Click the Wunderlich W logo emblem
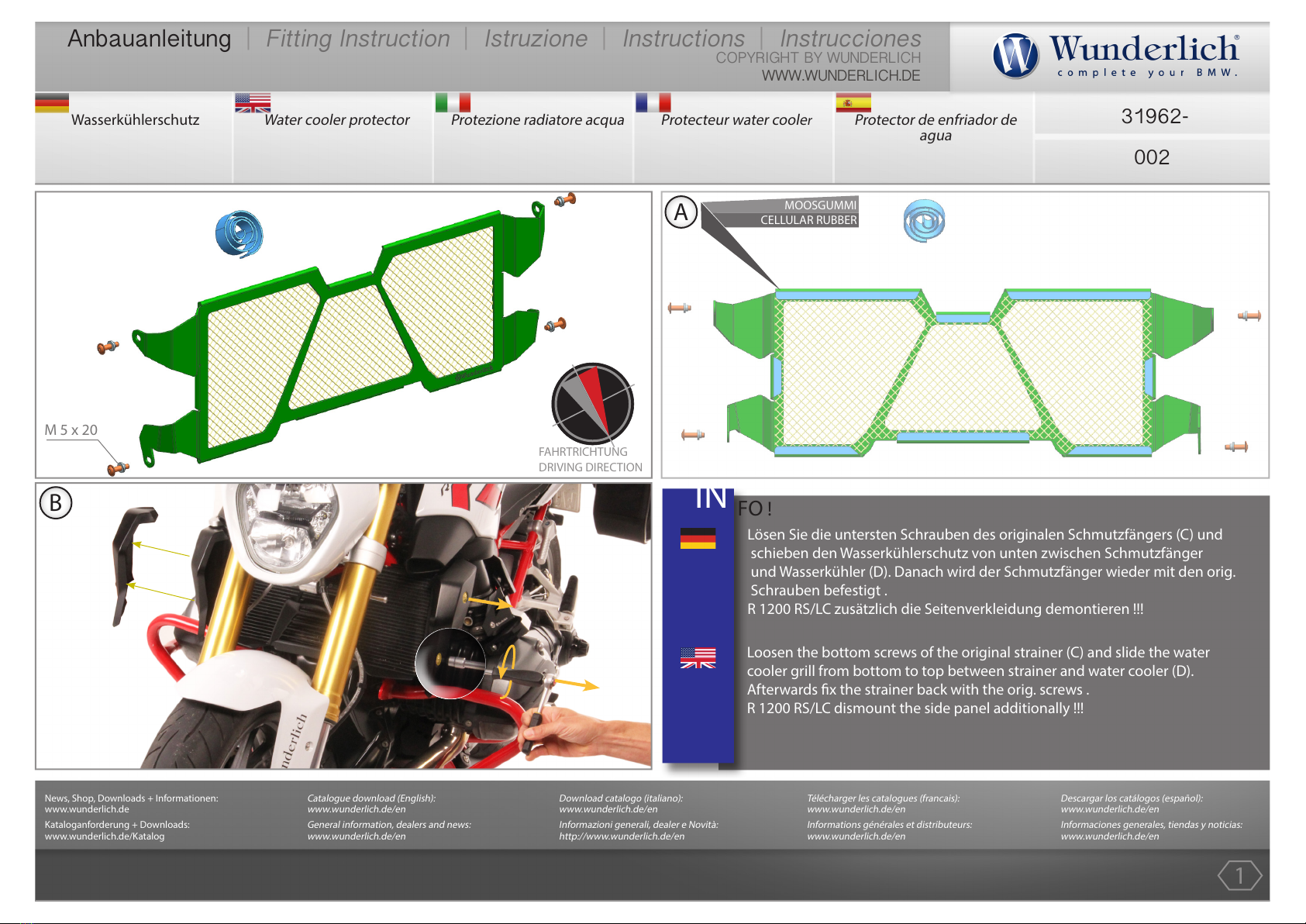 (1015, 55)
